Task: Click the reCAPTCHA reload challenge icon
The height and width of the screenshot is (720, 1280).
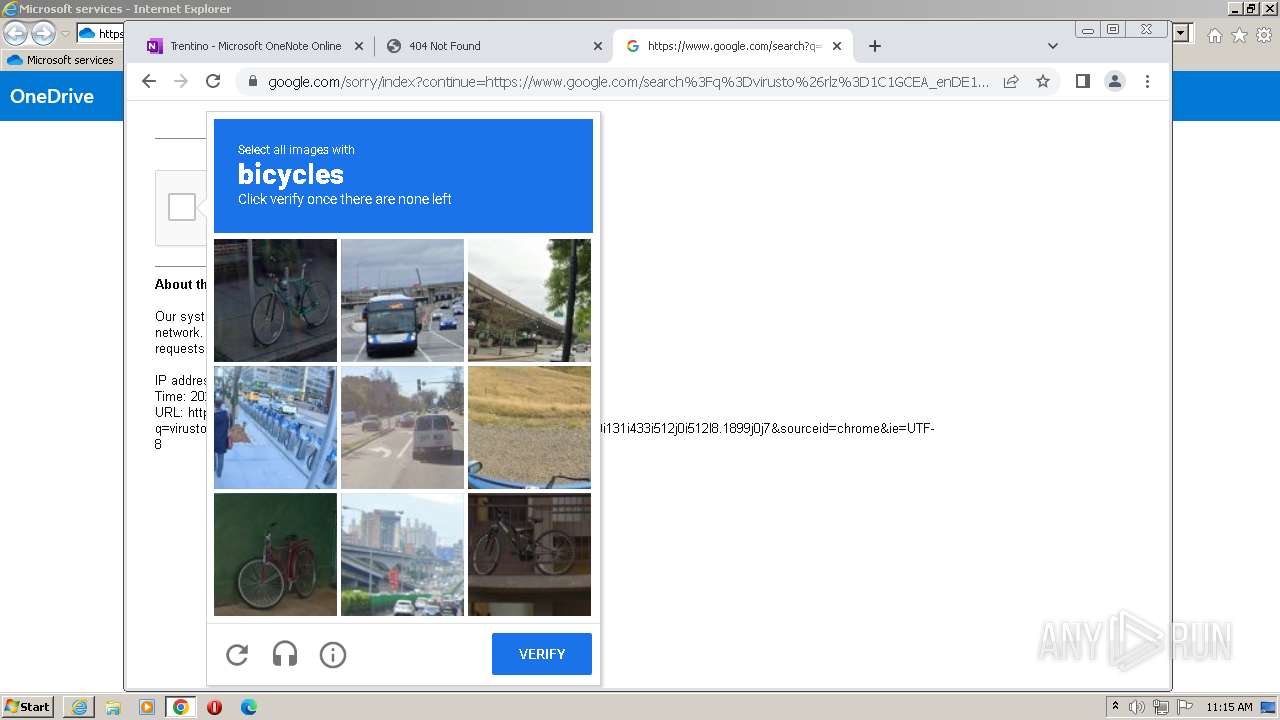Action: pos(237,655)
